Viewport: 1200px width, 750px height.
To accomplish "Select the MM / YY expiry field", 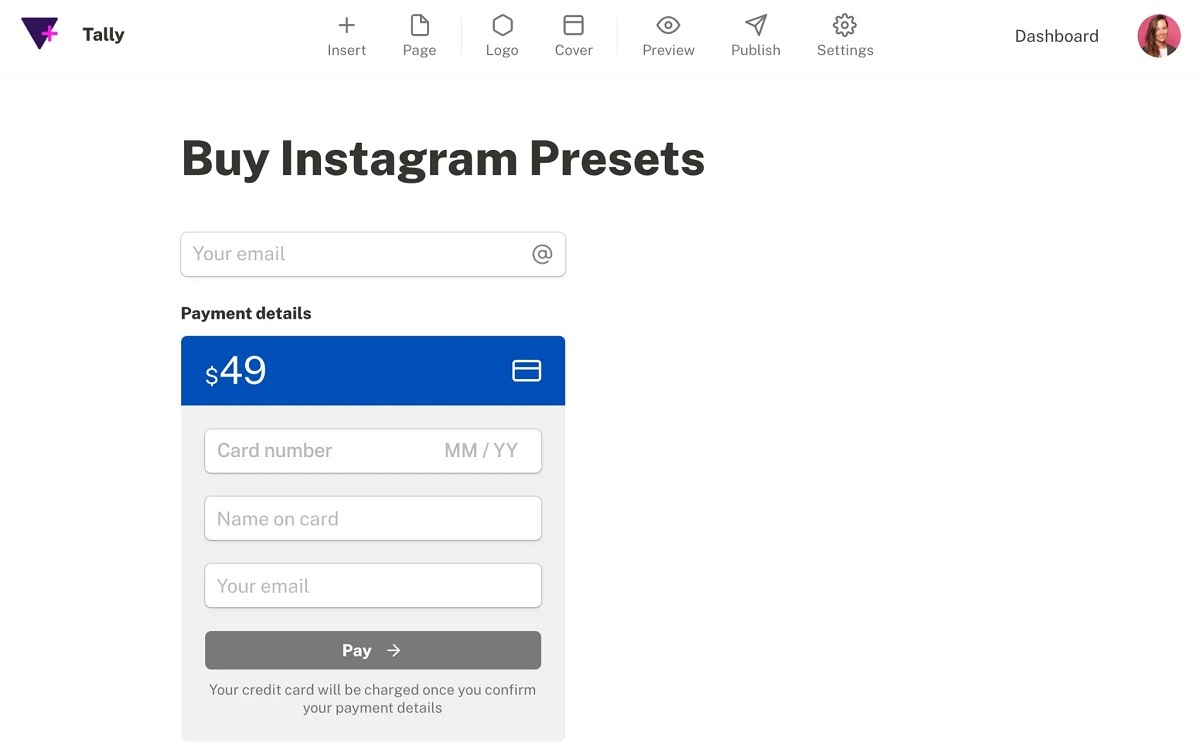I will 481,451.
